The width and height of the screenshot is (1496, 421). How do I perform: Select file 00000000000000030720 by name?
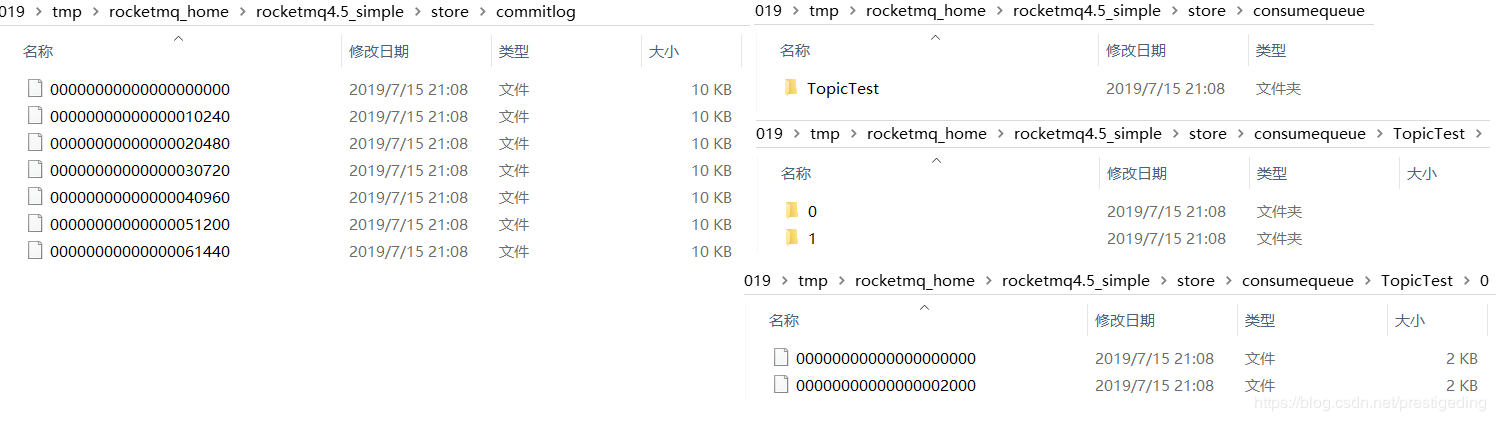point(140,170)
